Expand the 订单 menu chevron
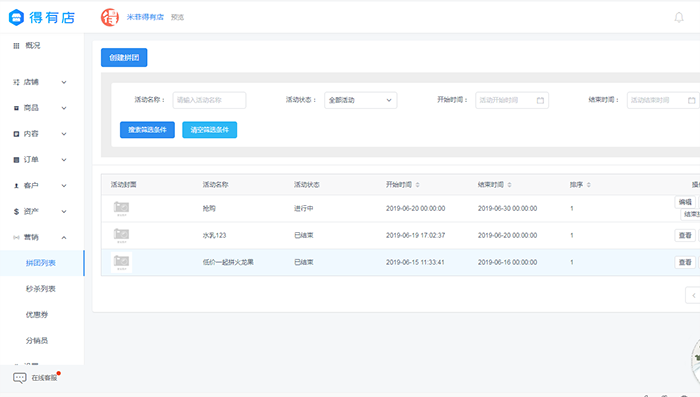This screenshot has width=700, height=397. click(64, 160)
